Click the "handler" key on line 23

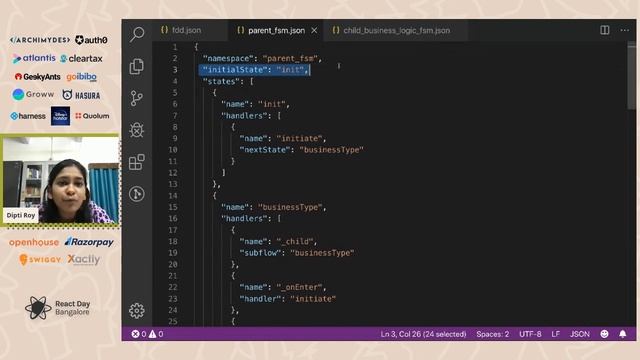(260, 298)
